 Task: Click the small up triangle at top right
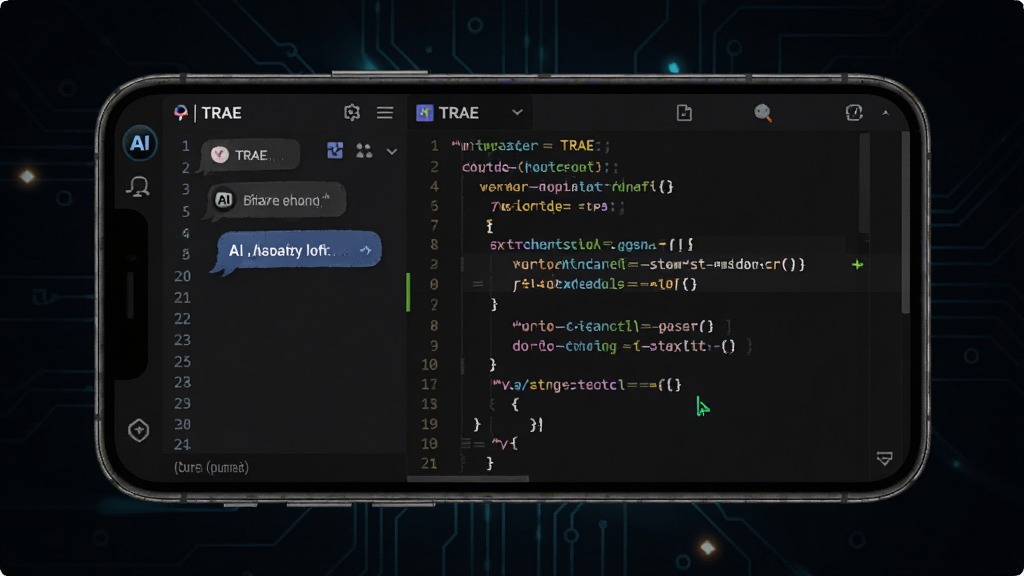[886, 113]
